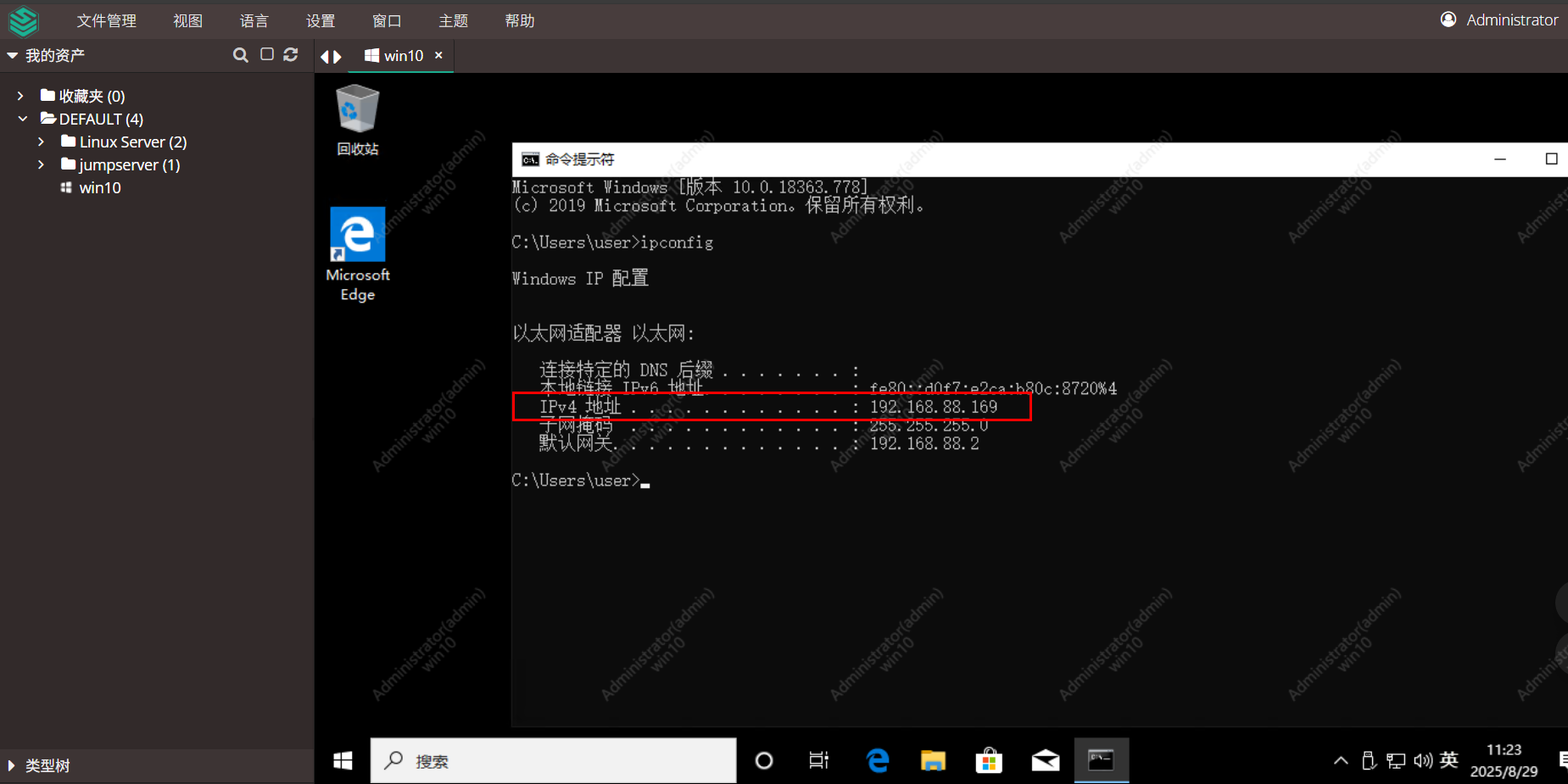Close the win10 session tab
Screen dimensions: 1568x784
tap(438, 55)
